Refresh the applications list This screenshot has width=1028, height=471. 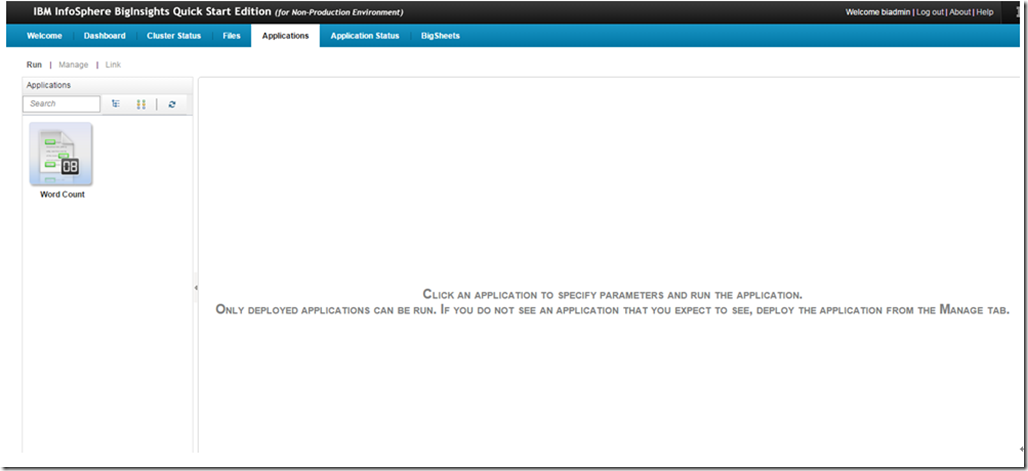pos(172,104)
